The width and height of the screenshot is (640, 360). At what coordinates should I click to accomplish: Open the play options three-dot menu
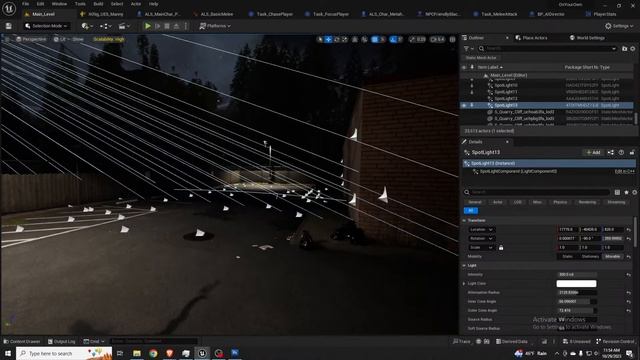[x=186, y=26]
